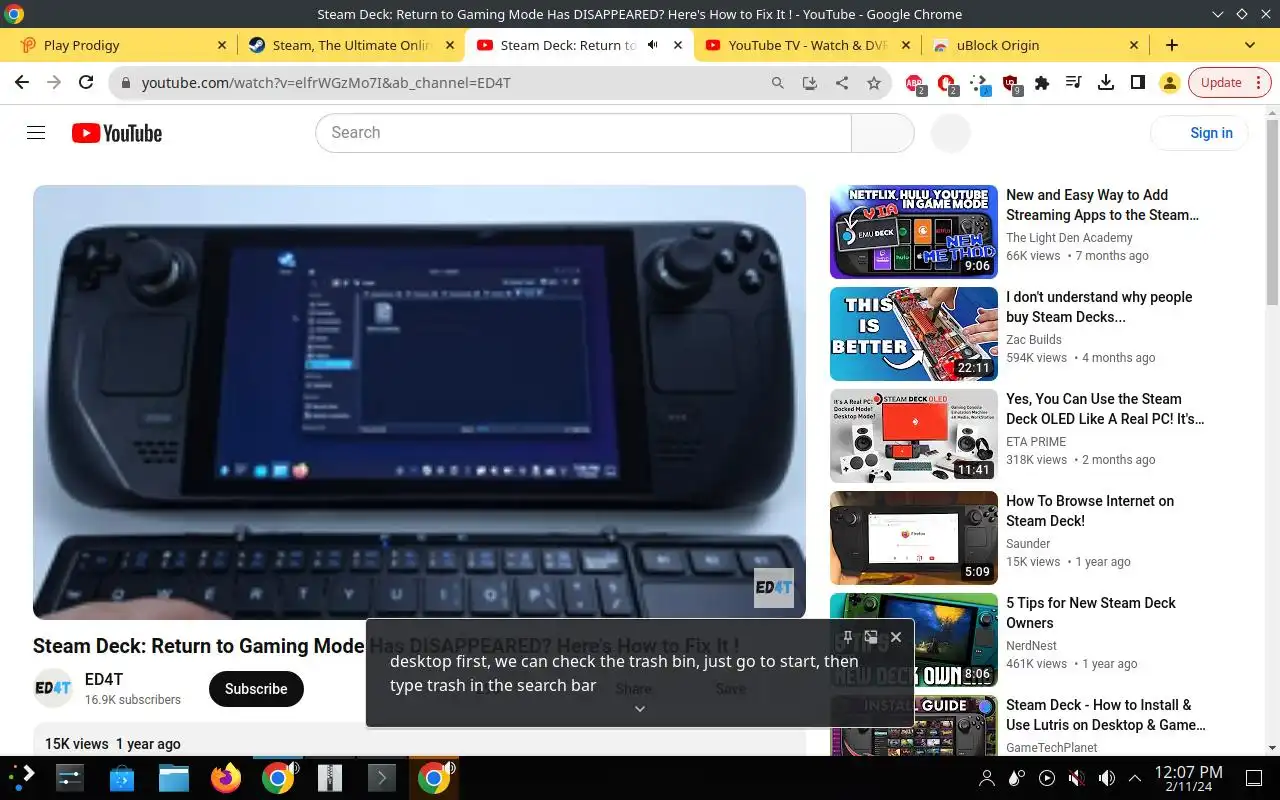Open the KDE Plasma integration extension
This screenshot has width=1280, height=800.
[x=980, y=84]
